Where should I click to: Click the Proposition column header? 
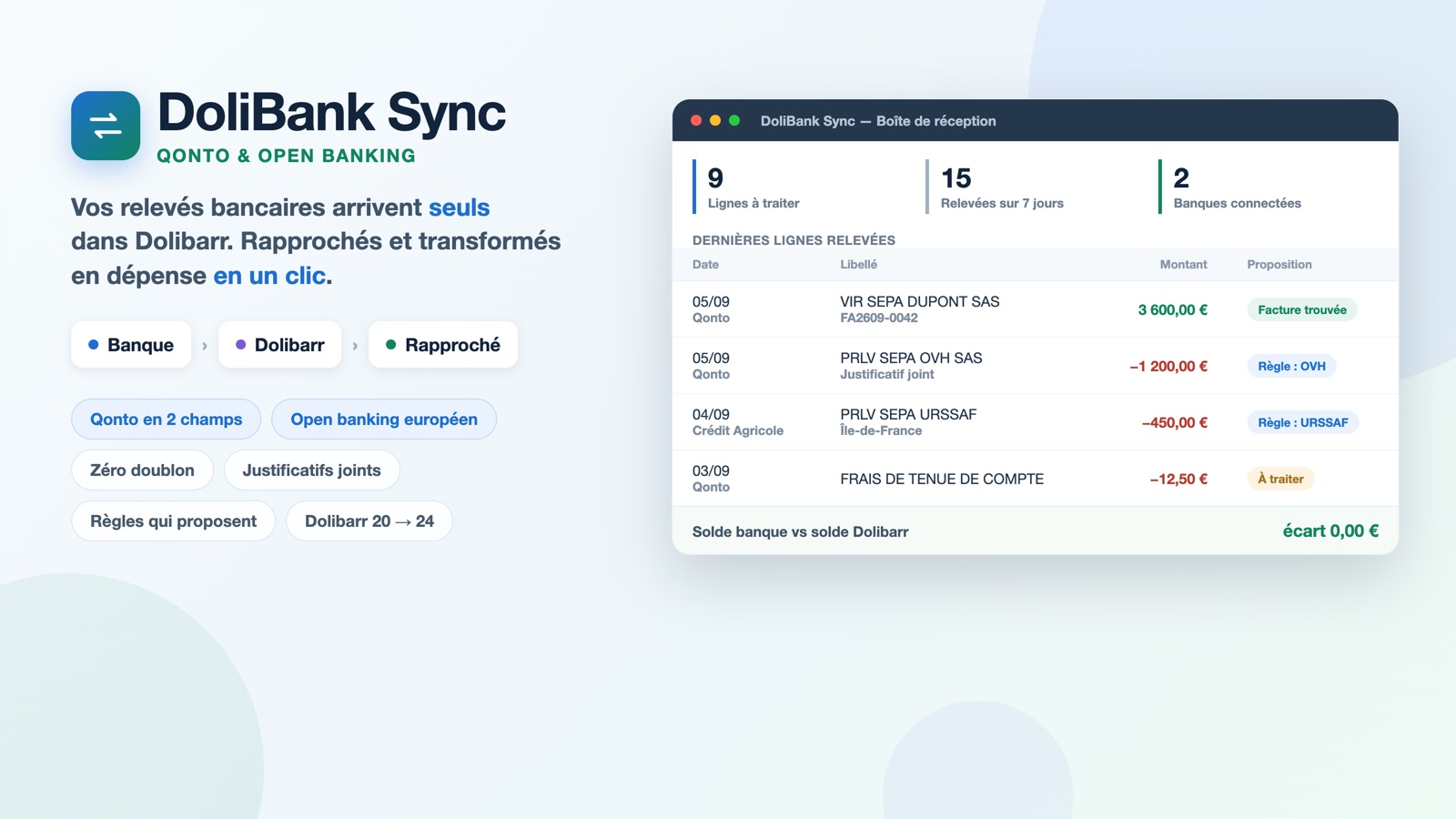tap(1279, 265)
